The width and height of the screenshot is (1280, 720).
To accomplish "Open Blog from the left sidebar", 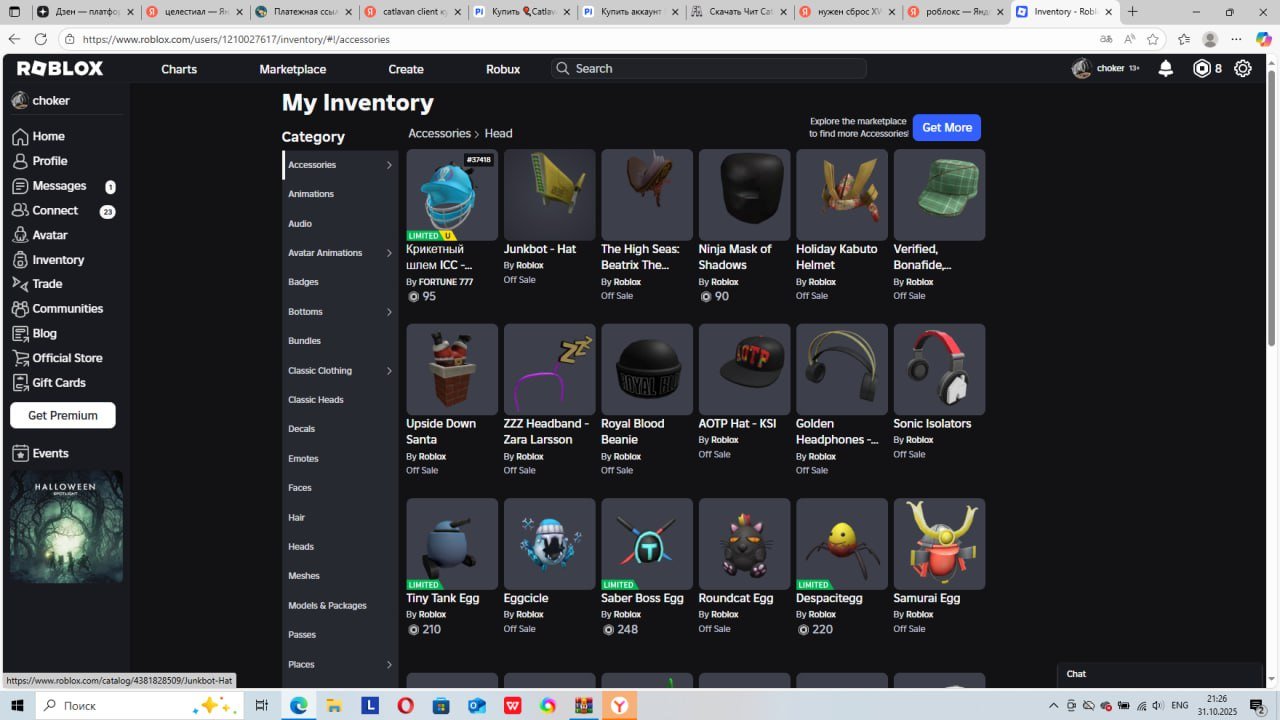I will 34,334.
